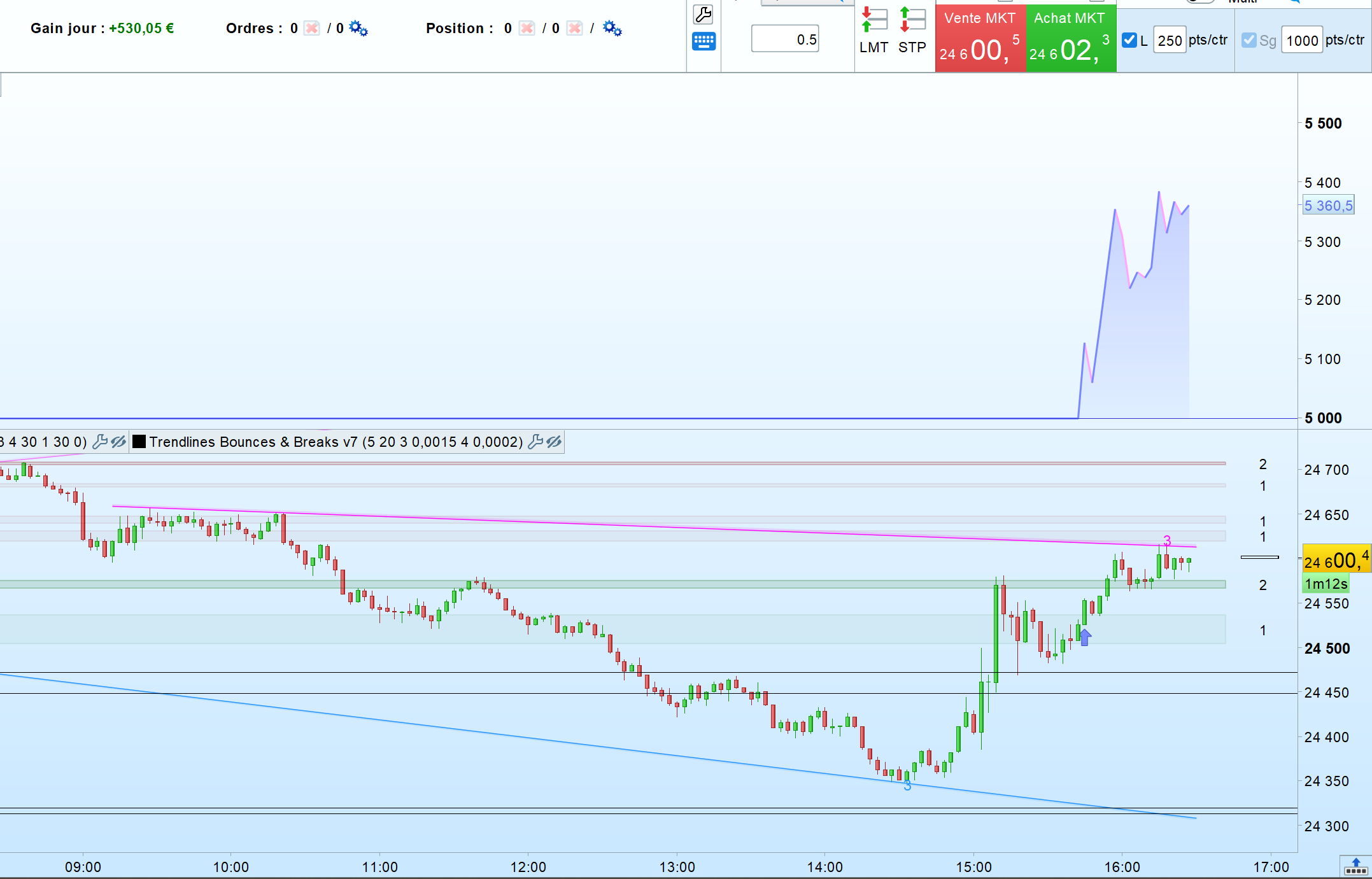Click the STP stop order icon

tap(912, 31)
